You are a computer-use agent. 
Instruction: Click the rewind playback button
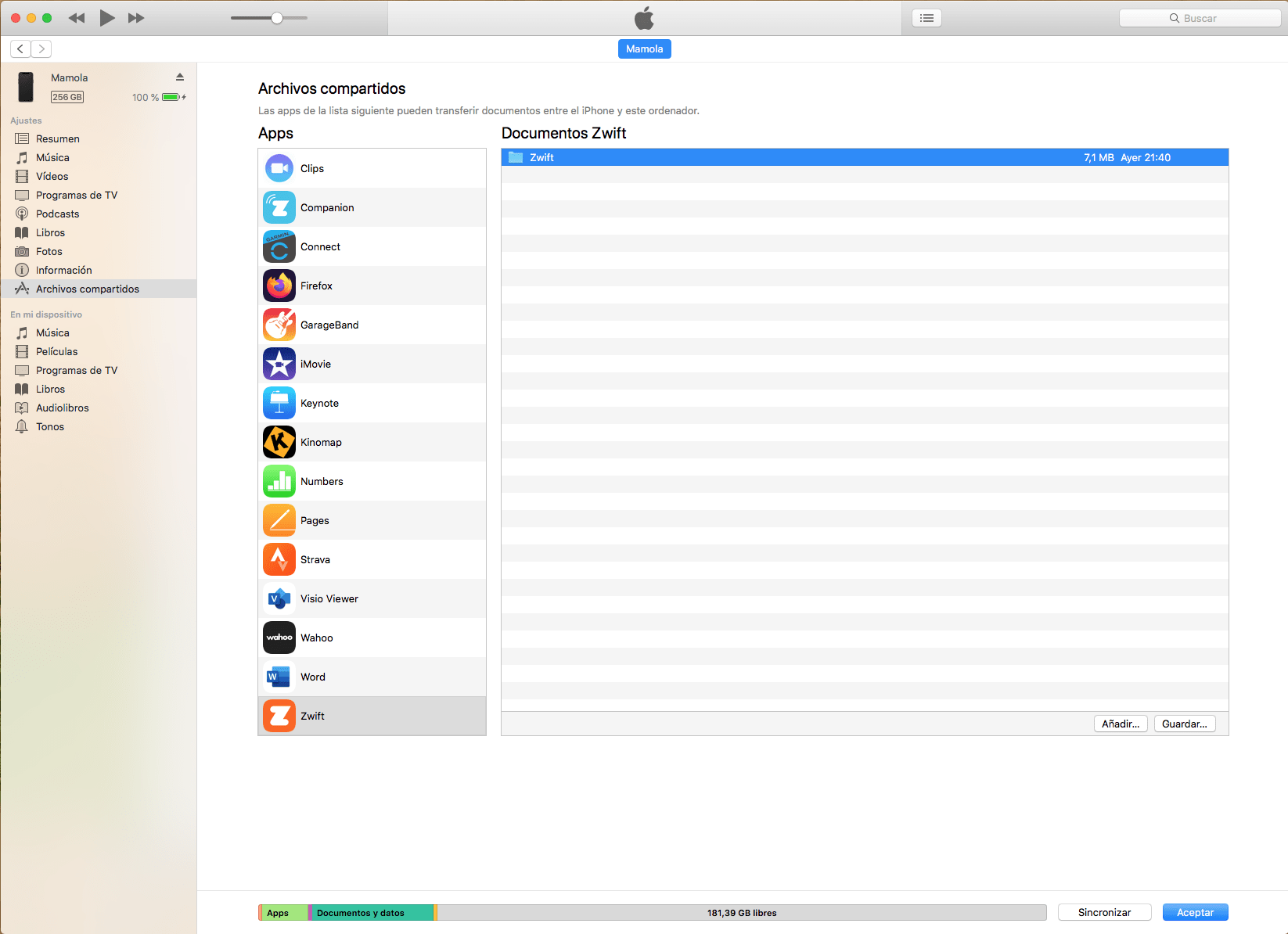pyautogui.click(x=77, y=18)
